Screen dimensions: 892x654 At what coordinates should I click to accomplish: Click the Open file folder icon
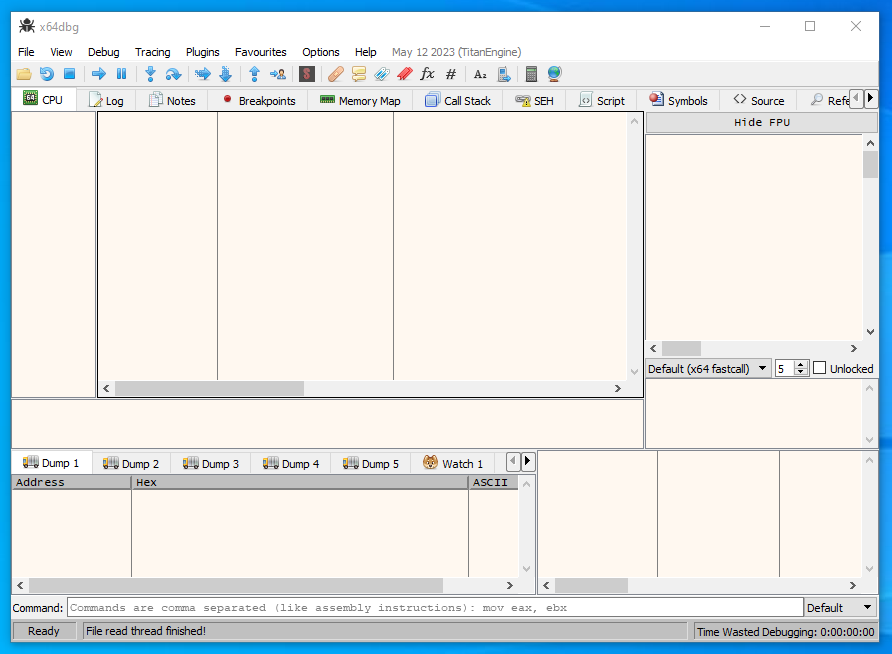(x=24, y=74)
